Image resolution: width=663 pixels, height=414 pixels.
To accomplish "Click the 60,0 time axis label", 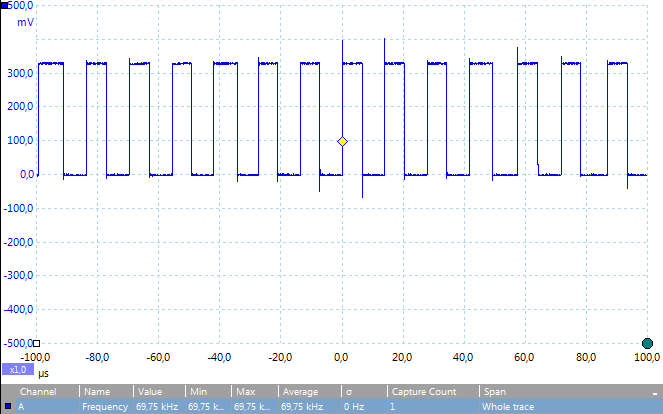I will coord(524,357).
